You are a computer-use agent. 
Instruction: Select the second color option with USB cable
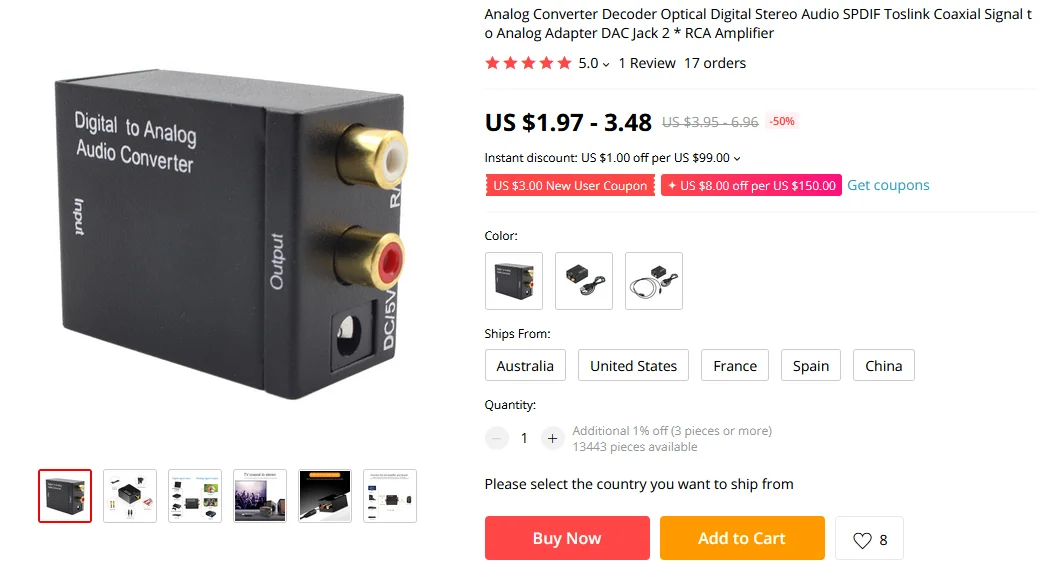(x=583, y=281)
